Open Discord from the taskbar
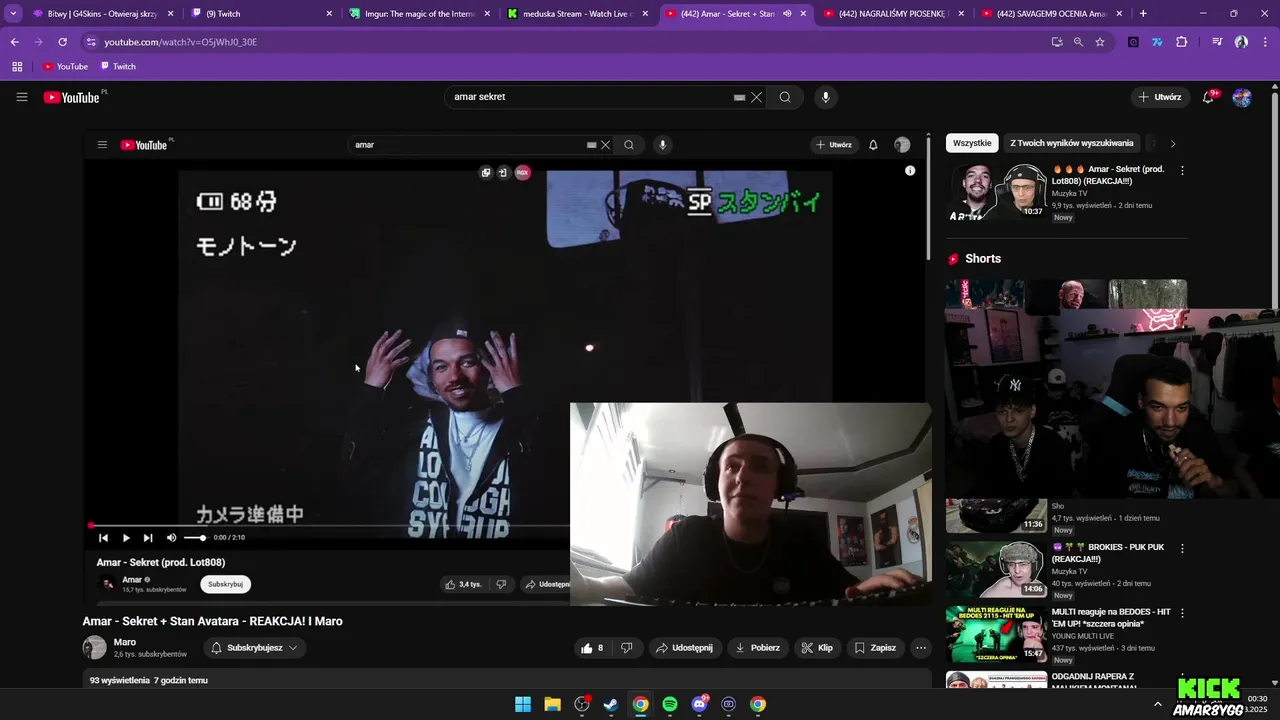This screenshot has width=1280, height=720. (699, 704)
